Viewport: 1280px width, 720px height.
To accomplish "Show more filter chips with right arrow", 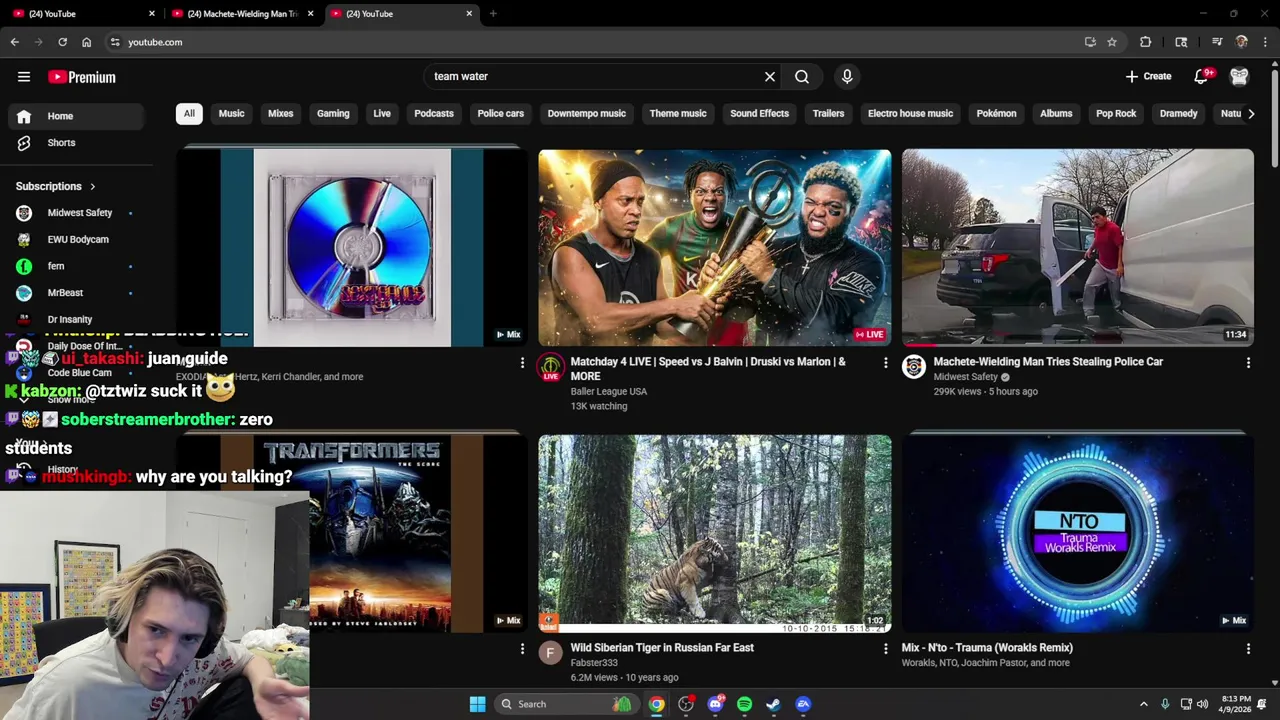I will [x=1251, y=113].
